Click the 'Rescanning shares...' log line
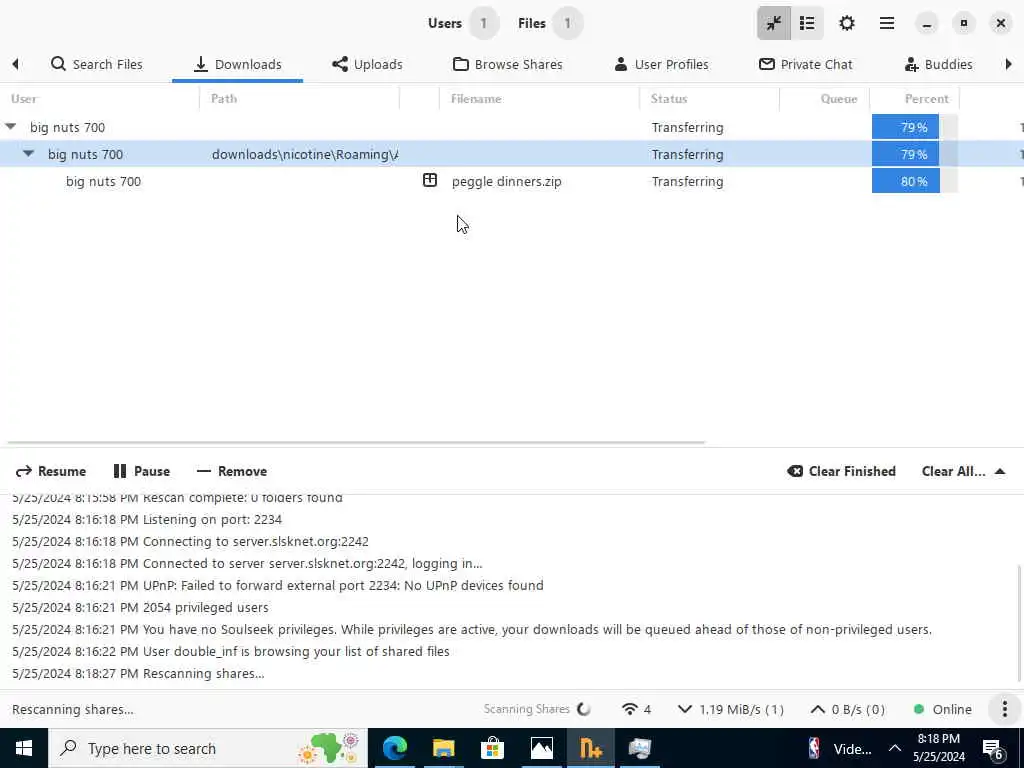 point(138,673)
